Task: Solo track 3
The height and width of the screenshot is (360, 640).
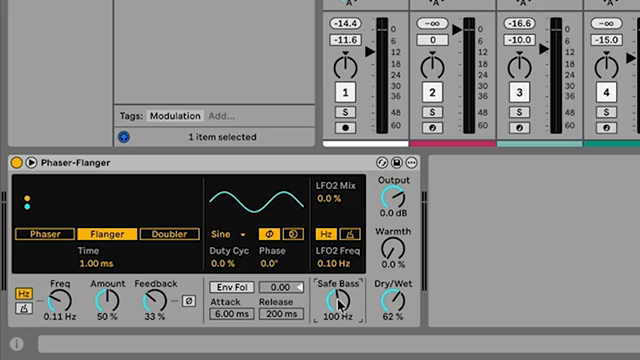Action: [519, 112]
